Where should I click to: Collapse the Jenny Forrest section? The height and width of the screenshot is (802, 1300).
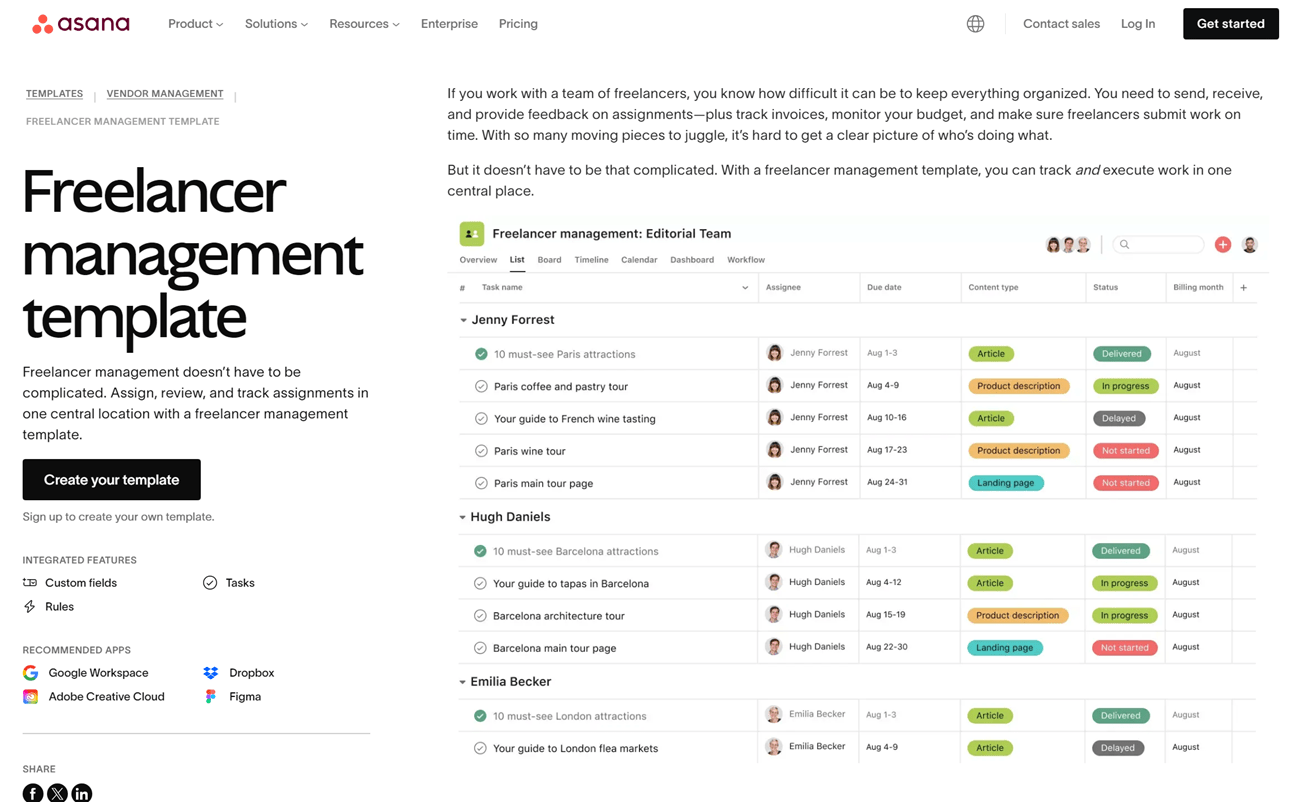coord(463,320)
